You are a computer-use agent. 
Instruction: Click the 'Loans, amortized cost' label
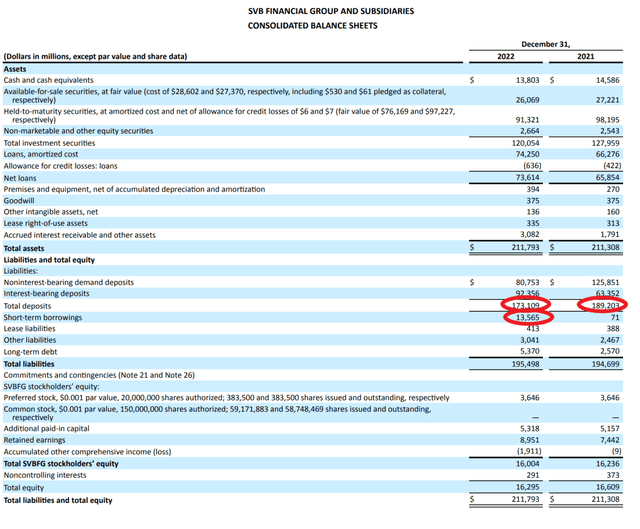click(41, 154)
